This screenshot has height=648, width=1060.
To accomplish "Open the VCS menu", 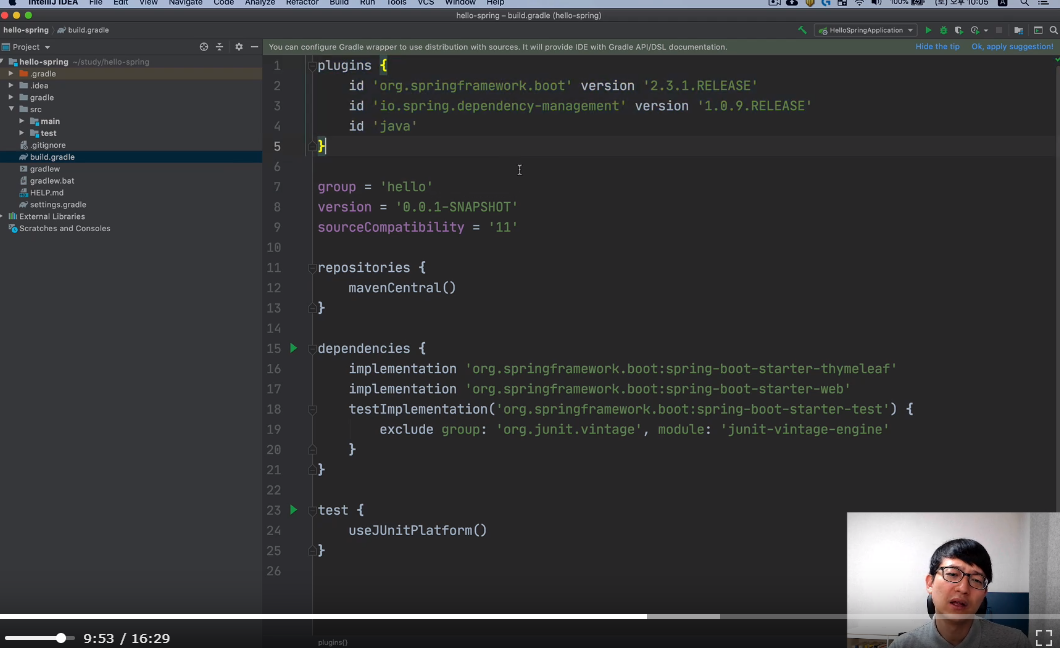I will pyautogui.click(x=425, y=3).
